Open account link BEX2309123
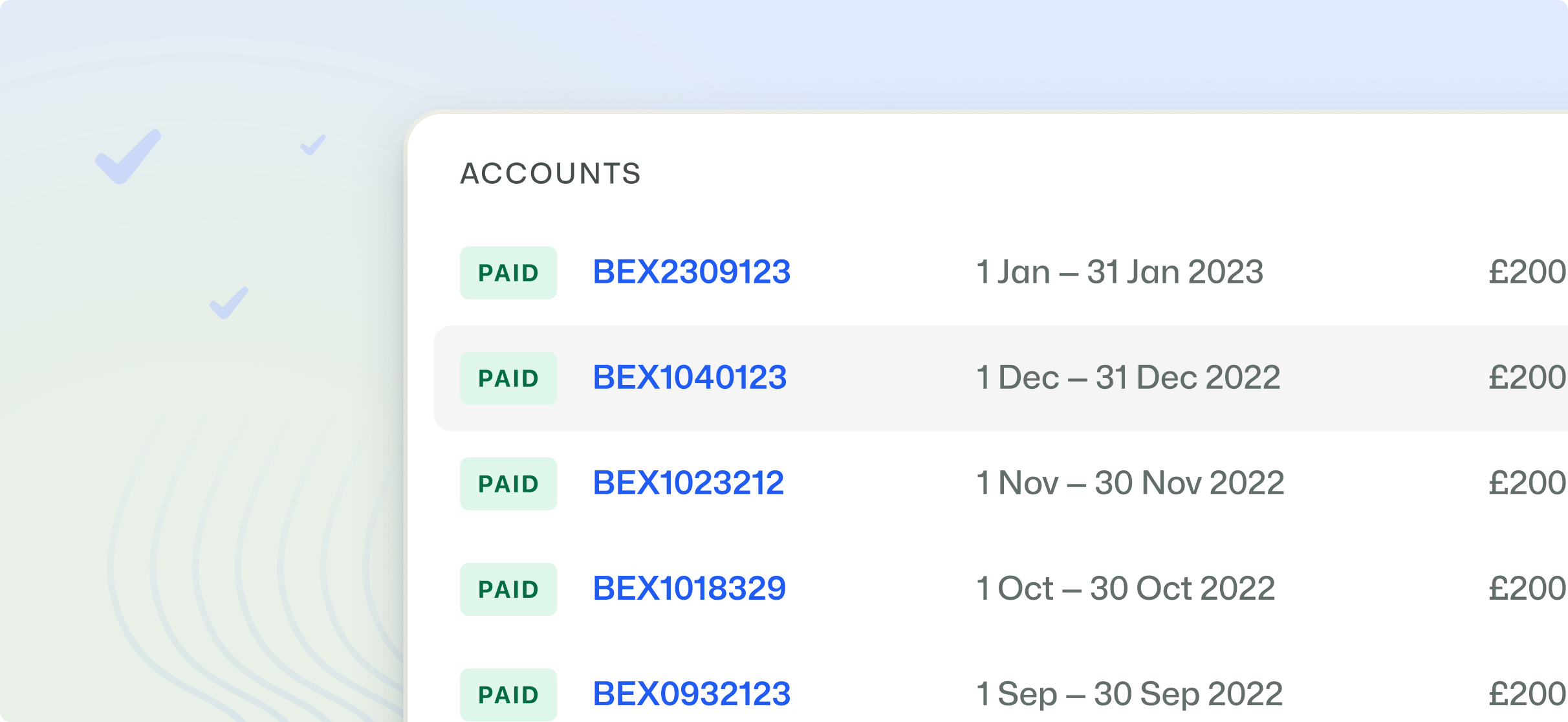1568x722 pixels. 691,272
